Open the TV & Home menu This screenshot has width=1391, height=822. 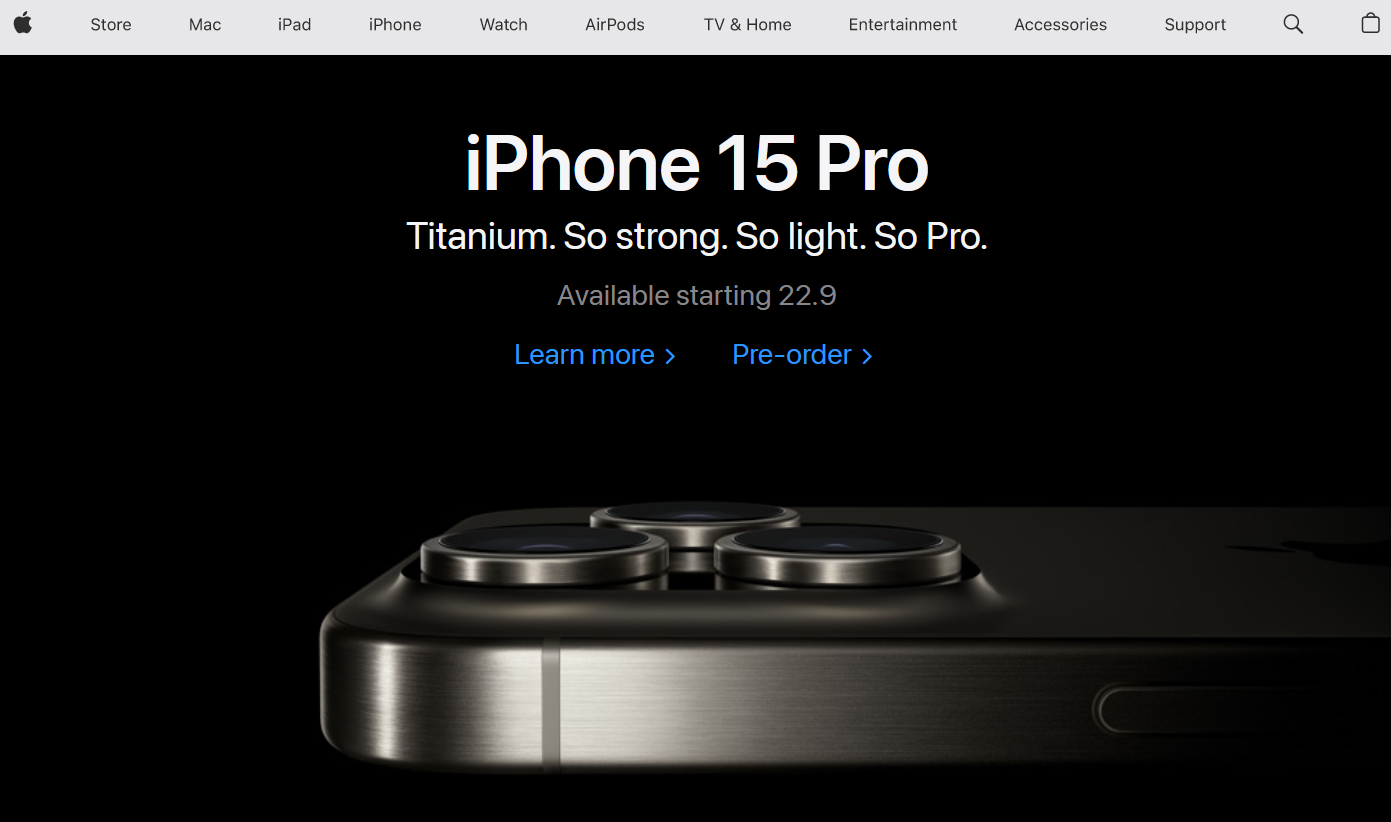747,24
